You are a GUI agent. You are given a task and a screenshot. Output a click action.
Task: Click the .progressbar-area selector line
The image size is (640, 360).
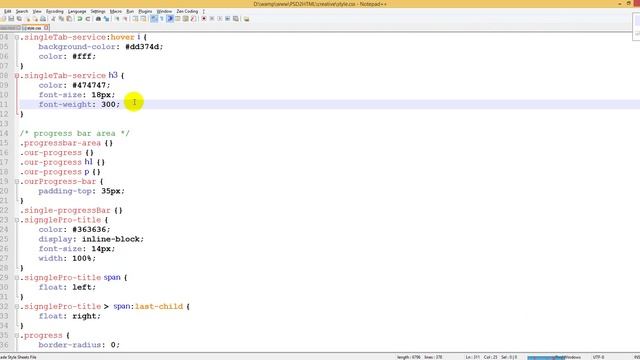[67, 143]
